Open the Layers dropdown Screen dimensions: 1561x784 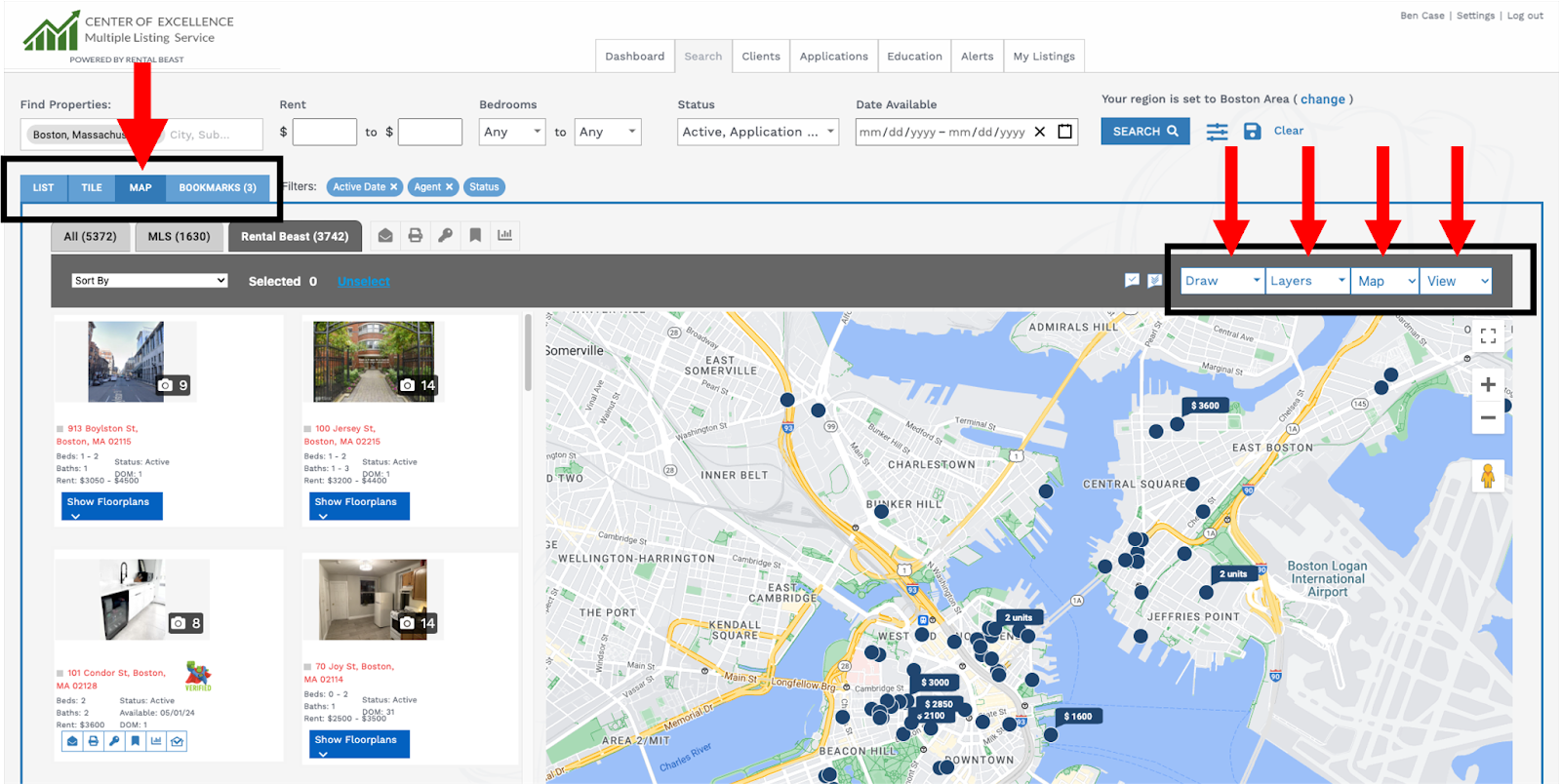tap(1307, 281)
